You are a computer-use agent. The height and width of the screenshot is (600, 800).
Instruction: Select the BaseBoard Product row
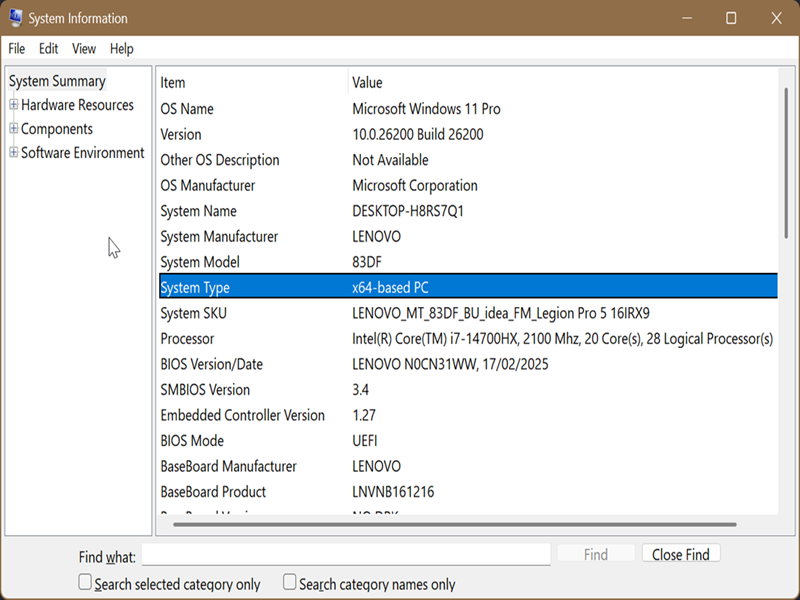[x=468, y=491]
